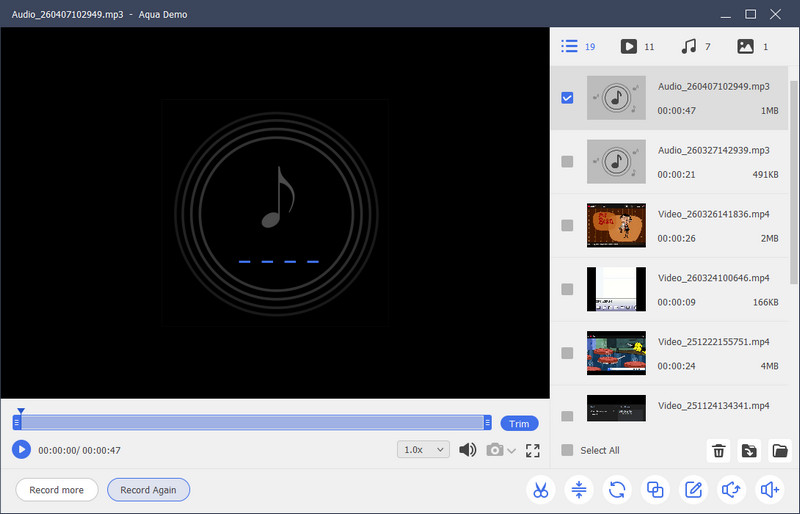The width and height of the screenshot is (800, 514).
Task: Click the playhead marker above timeline
Action: tap(21, 410)
